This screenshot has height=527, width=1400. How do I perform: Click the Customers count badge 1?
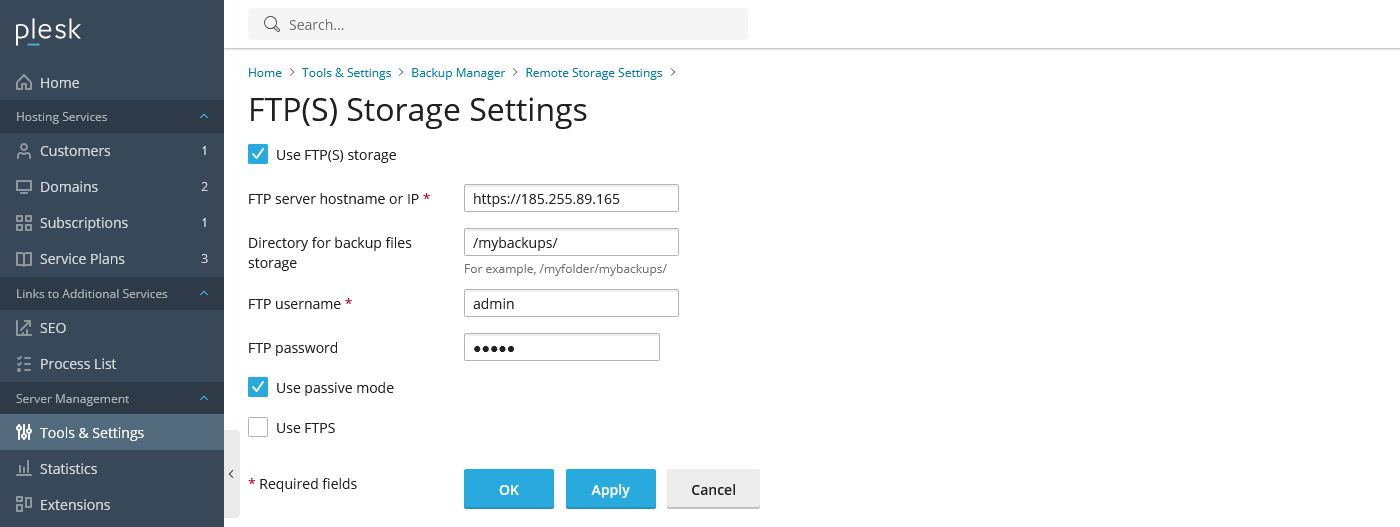(204, 151)
